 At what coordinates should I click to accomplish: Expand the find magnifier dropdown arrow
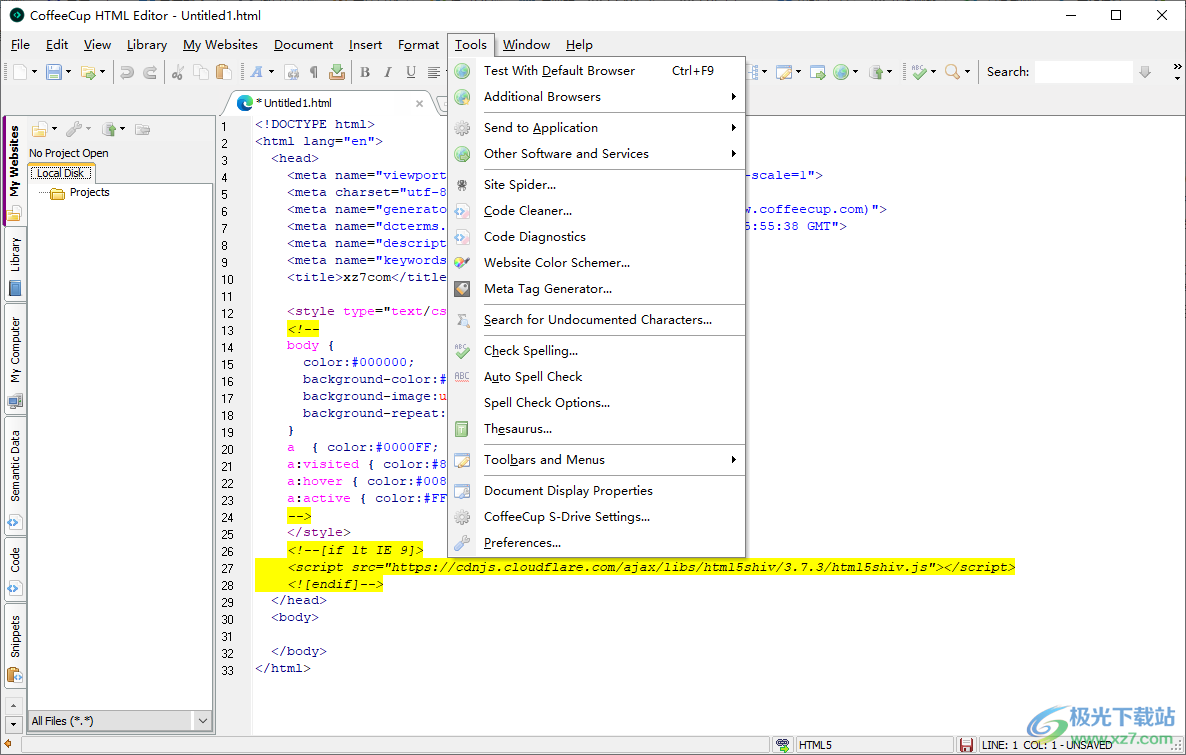point(967,72)
